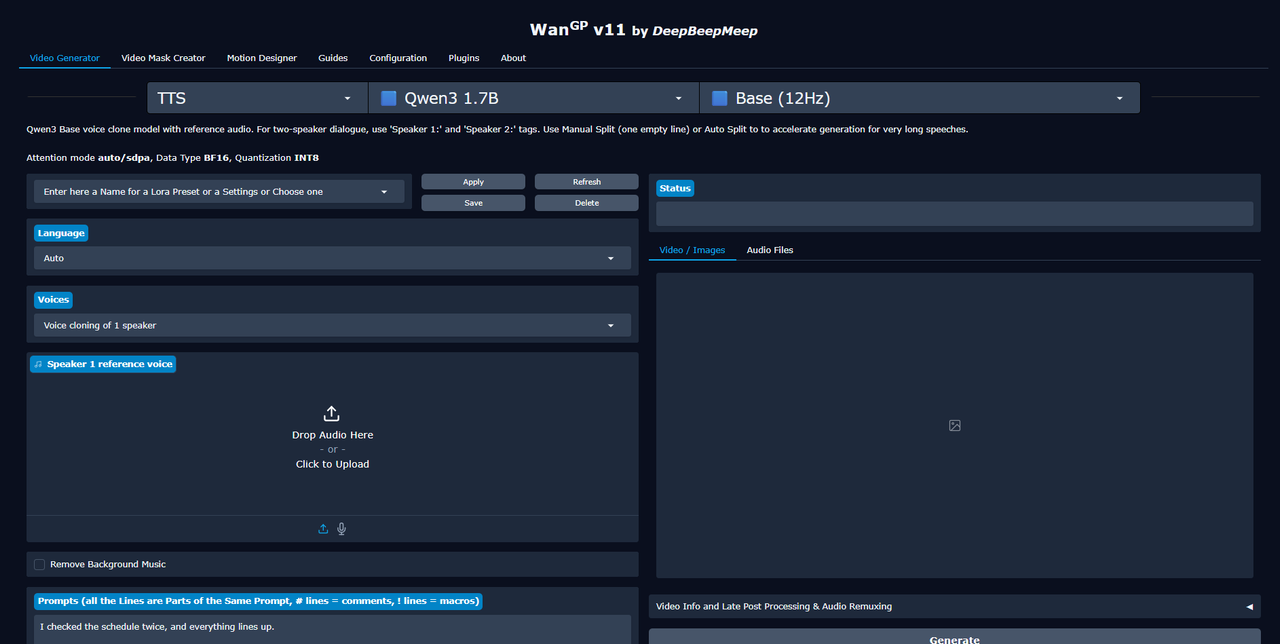Click the Attention mode auto/sdpa info line
This screenshot has width=1280, height=644.
(x=173, y=158)
